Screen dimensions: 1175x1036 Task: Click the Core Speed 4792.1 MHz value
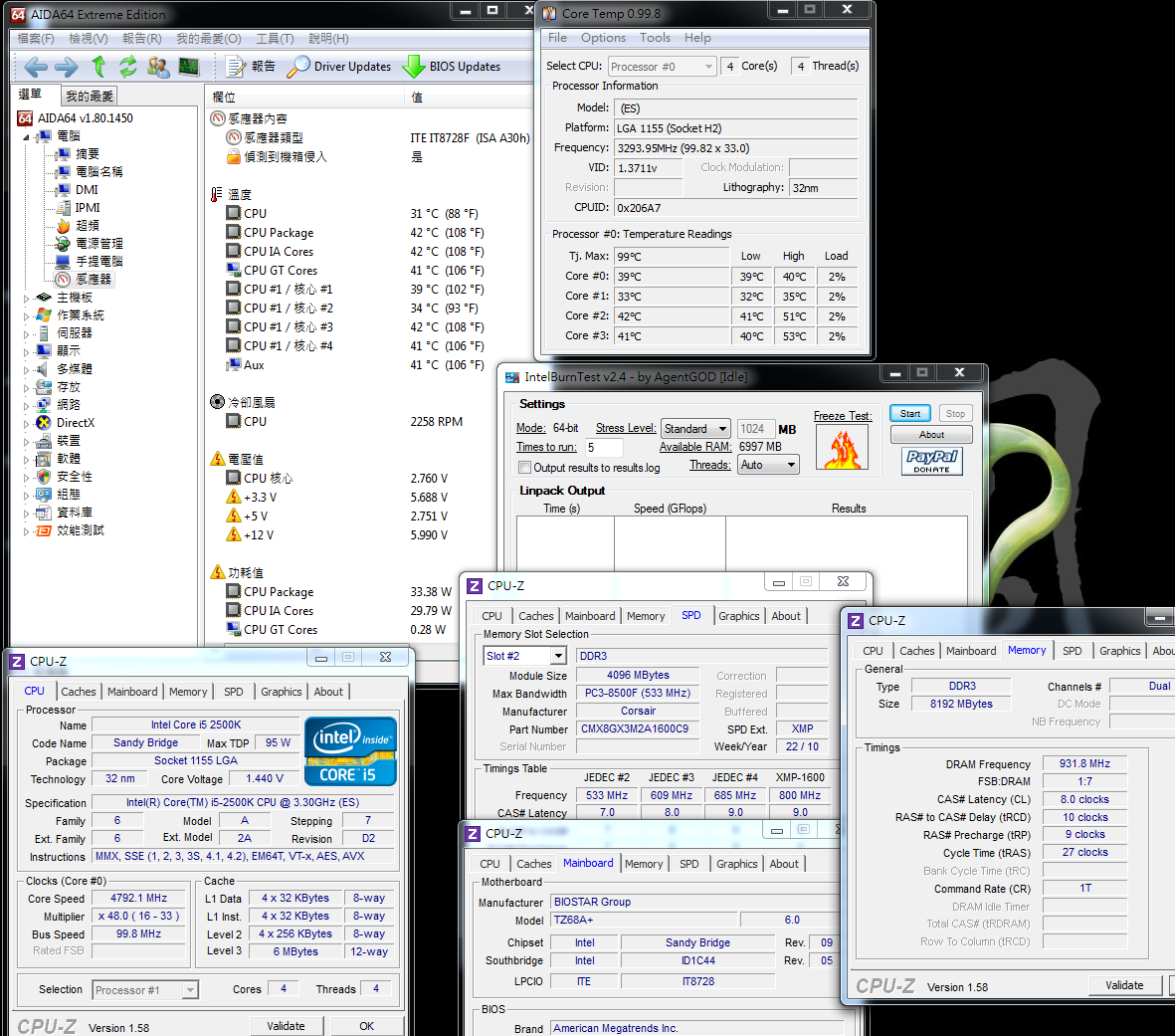(x=138, y=898)
